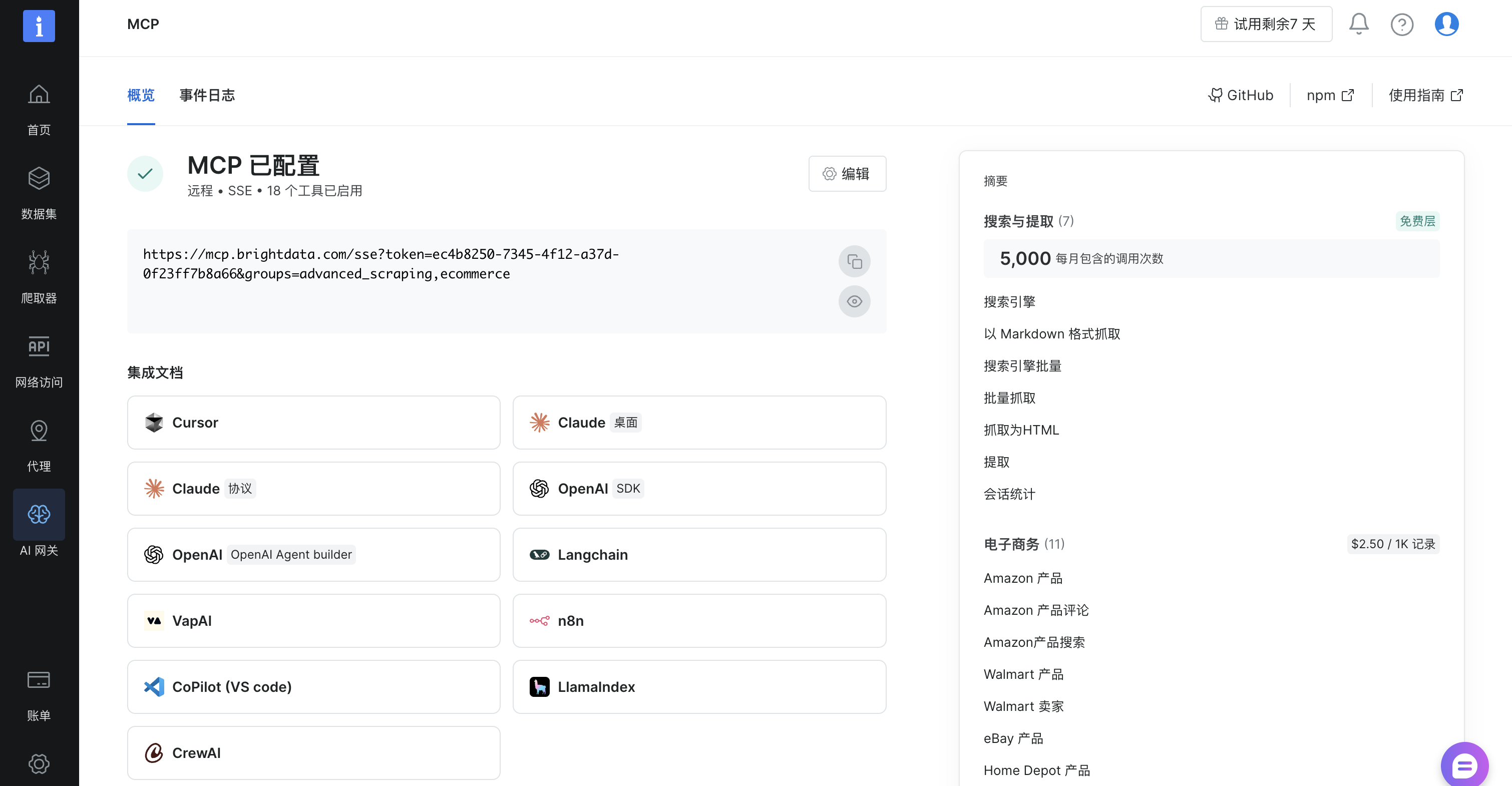The width and height of the screenshot is (1512, 786).
Task: Open the notifications bell
Action: 1358,24
